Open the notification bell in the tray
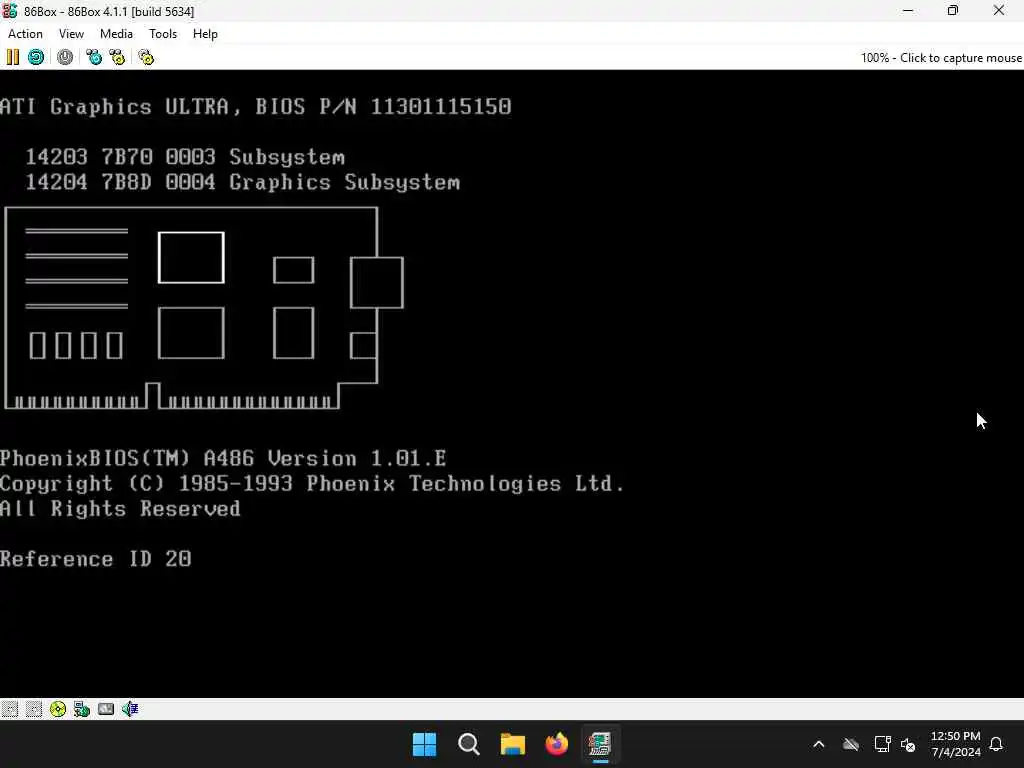The image size is (1024, 768). point(996,744)
